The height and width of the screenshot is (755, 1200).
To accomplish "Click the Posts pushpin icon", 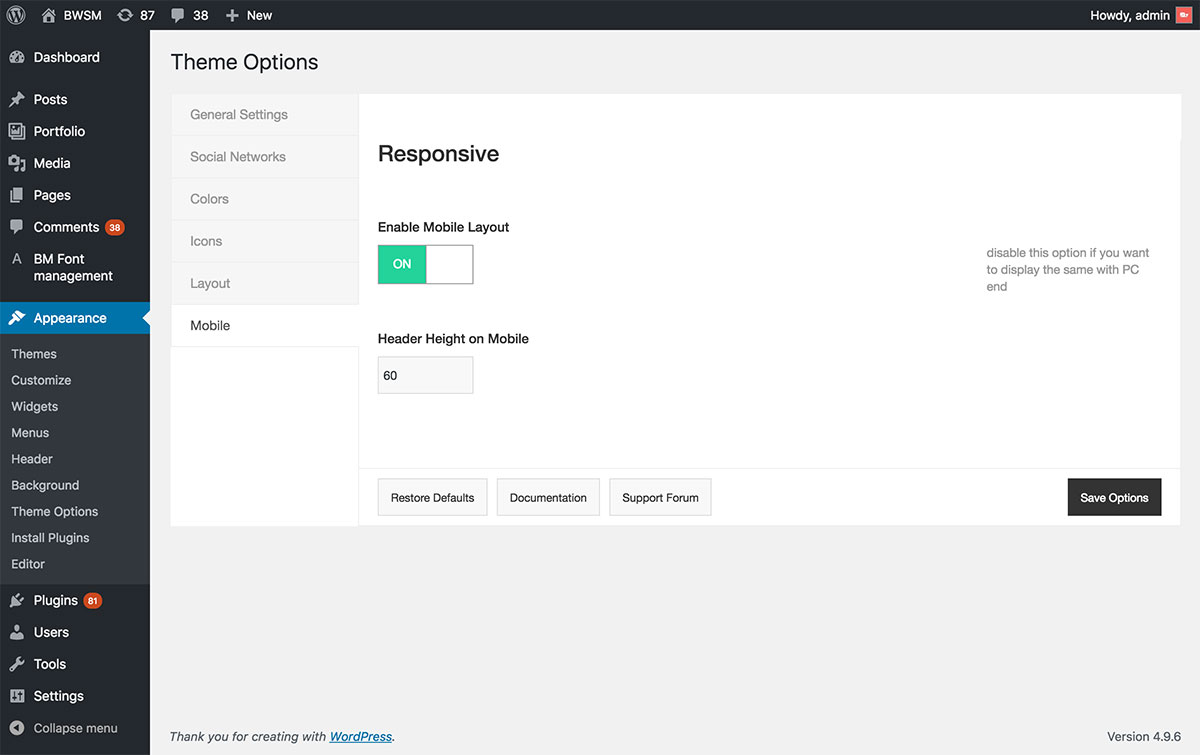I will coord(17,99).
